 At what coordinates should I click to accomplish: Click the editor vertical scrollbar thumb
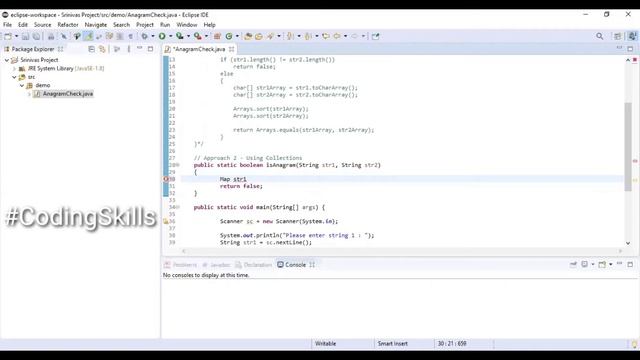628,147
